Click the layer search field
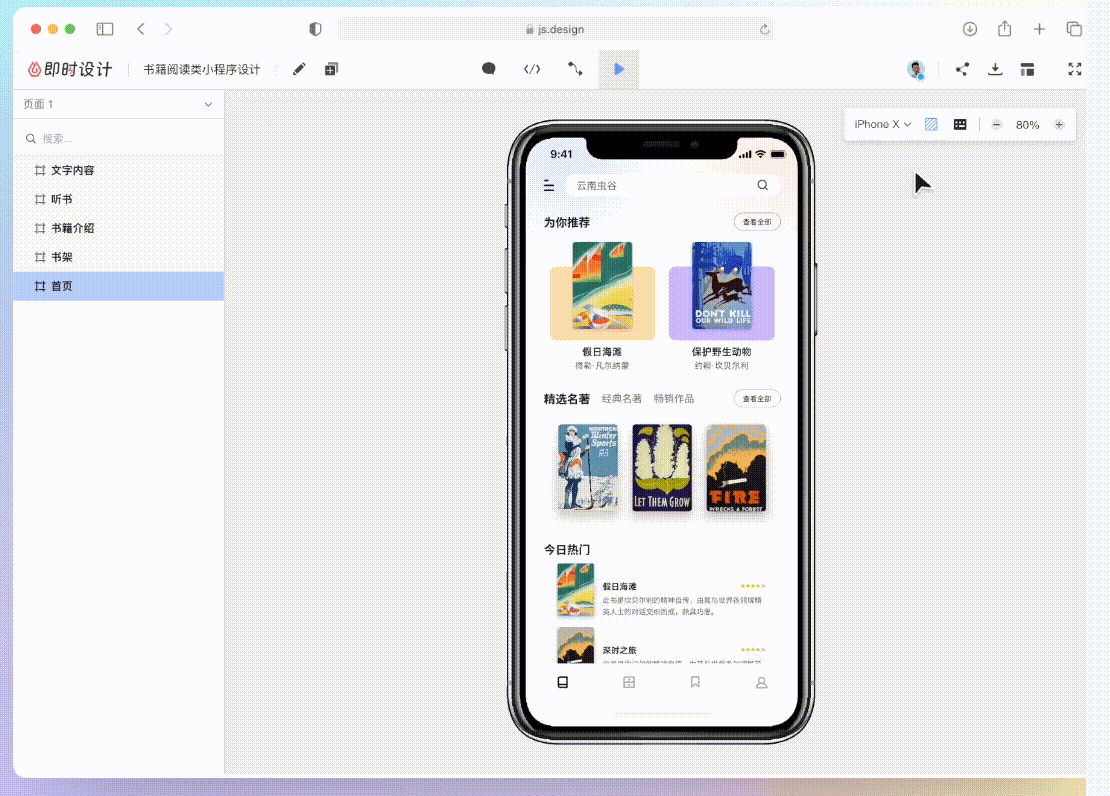This screenshot has width=1110, height=796. (118, 139)
